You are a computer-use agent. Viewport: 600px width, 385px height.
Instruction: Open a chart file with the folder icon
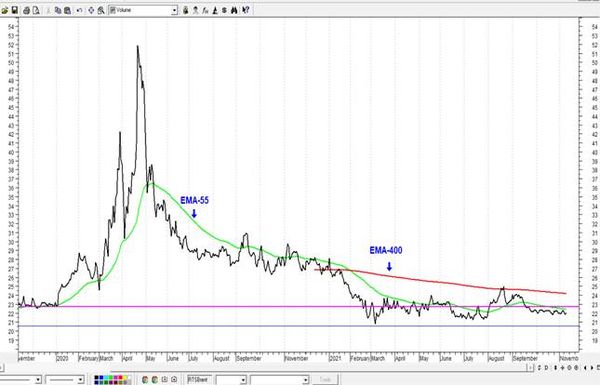click(x=5, y=10)
